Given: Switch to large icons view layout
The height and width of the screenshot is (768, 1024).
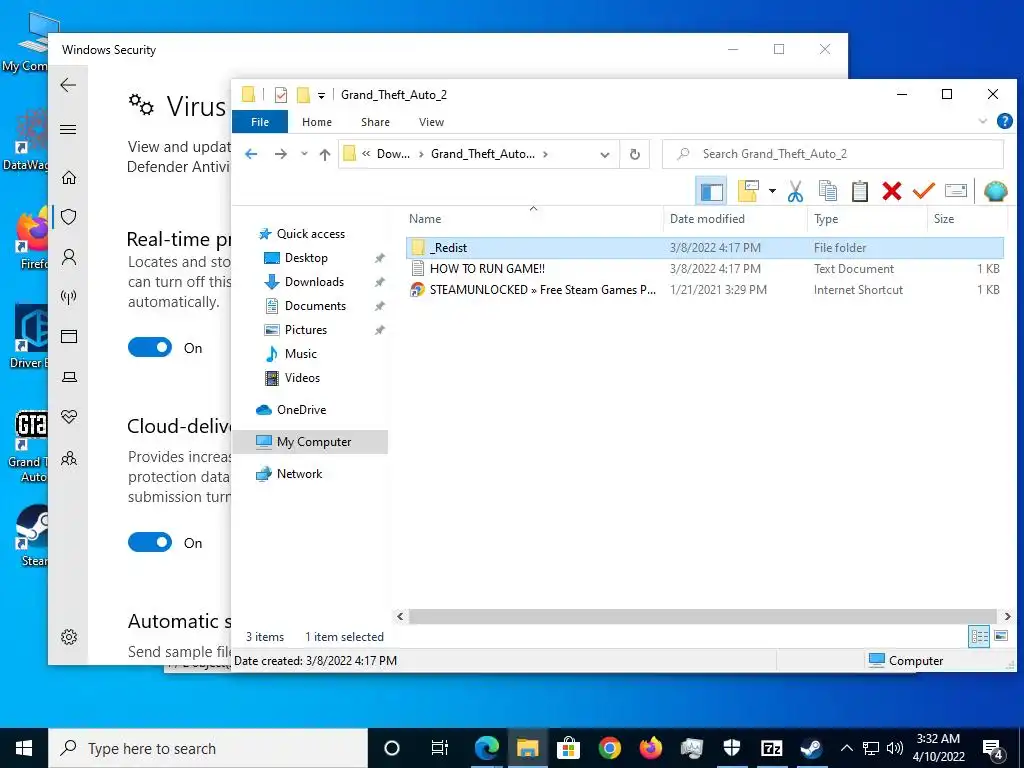Looking at the screenshot, I should (1000, 635).
